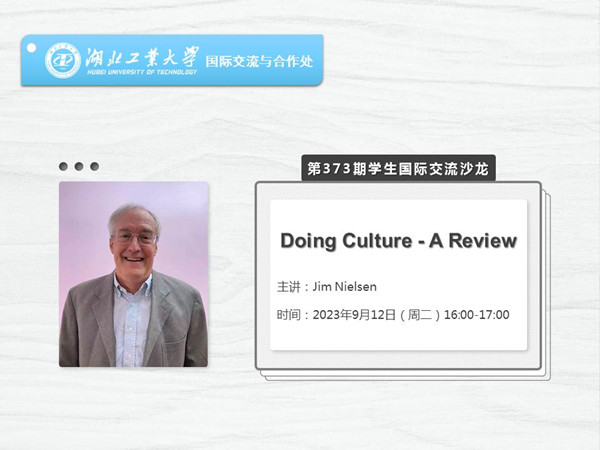
Task: Open the speaker portrait photo
Action: [x=133, y=274]
